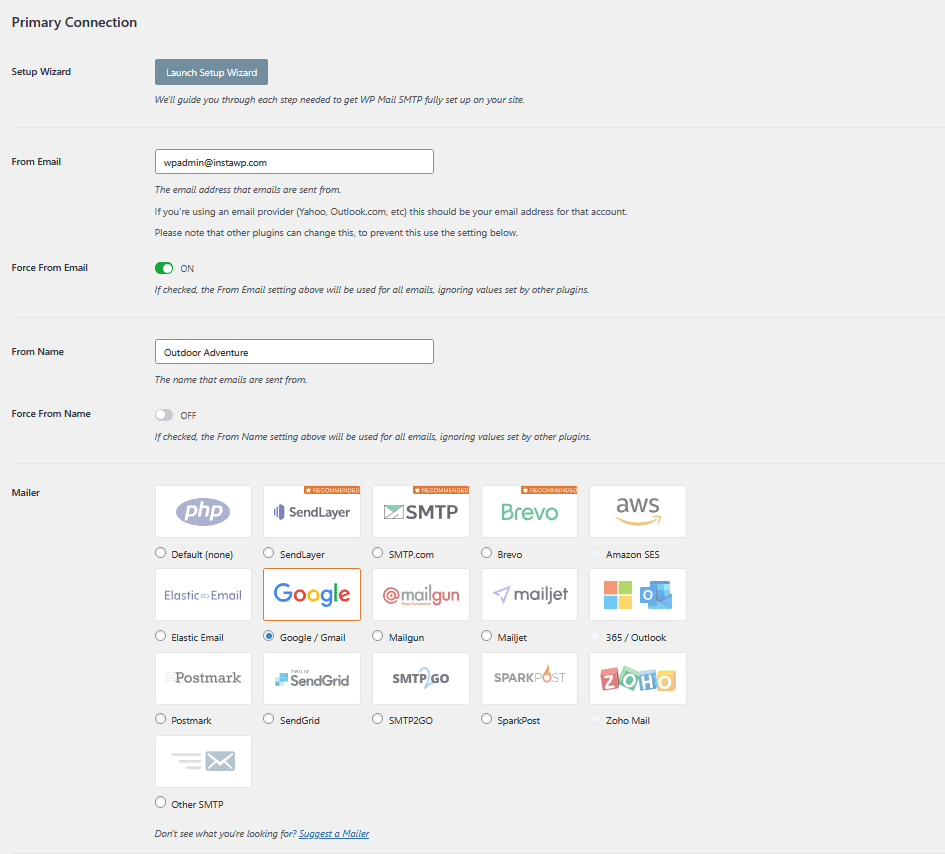This screenshot has height=854, width=945.
Task: Choose the Microsoft 365 / Outlook logo
Action: pos(638,595)
